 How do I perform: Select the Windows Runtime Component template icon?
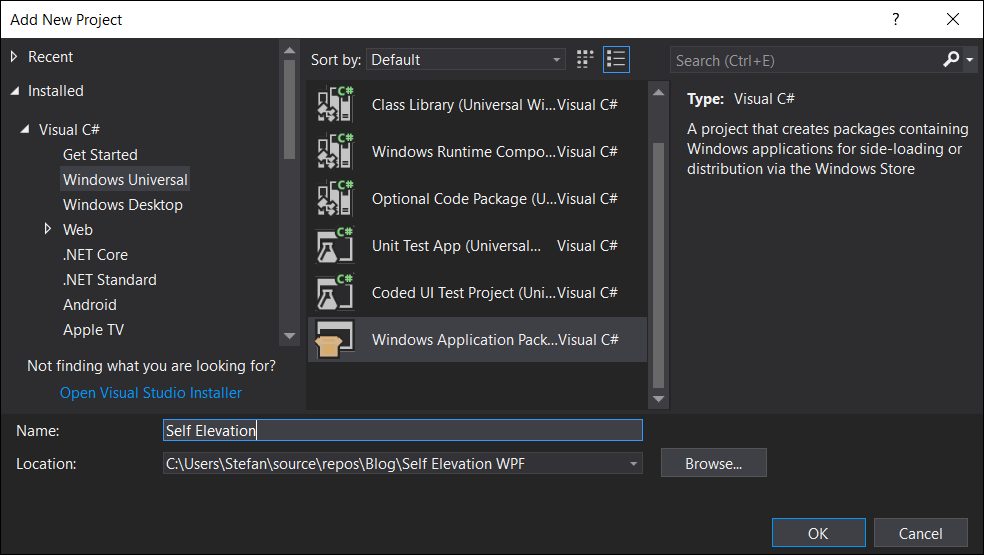pos(336,151)
